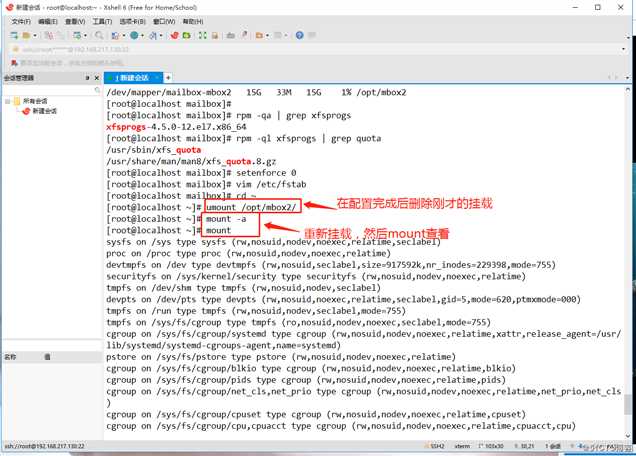Viewport: 636px width, 456px height.
Task: Close the session manager panel
Action: 97,78
